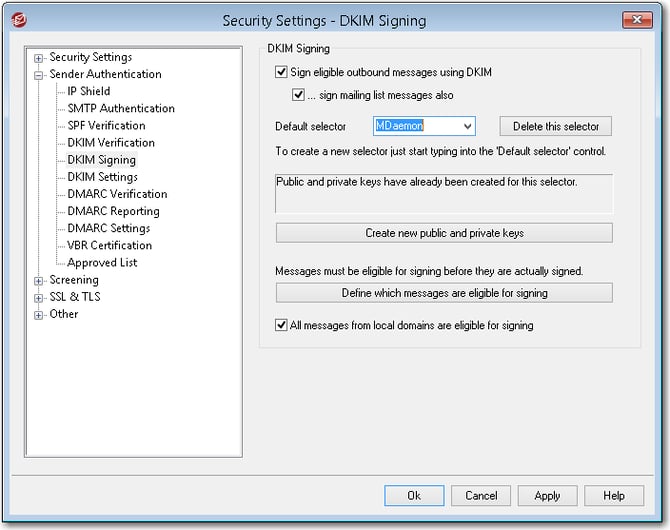This screenshot has height=530, width=670.
Task: Expand the SSL & TLS tree node
Action: [38, 298]
